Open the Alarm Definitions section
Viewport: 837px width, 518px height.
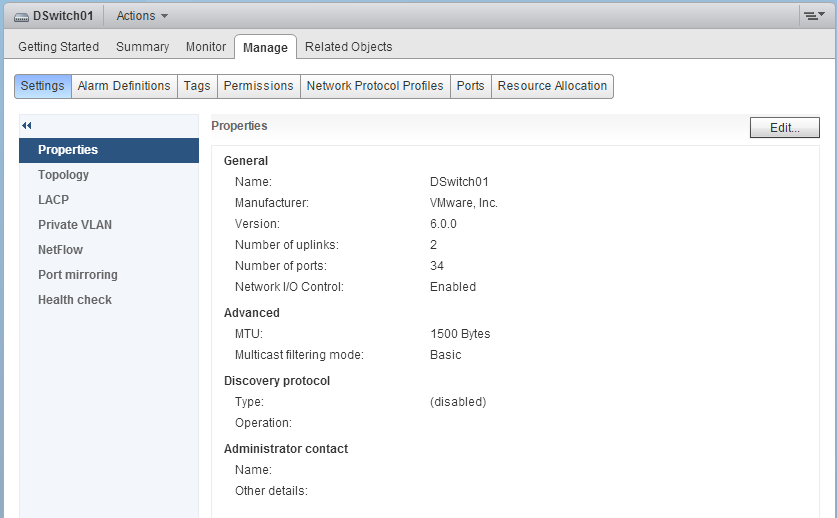tap(124, 86)
